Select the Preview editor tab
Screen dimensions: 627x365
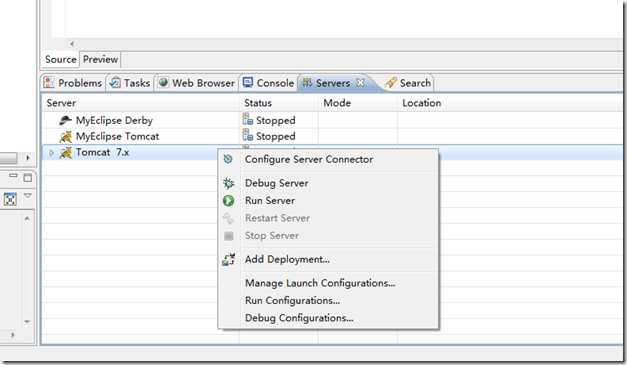(100, 60)
